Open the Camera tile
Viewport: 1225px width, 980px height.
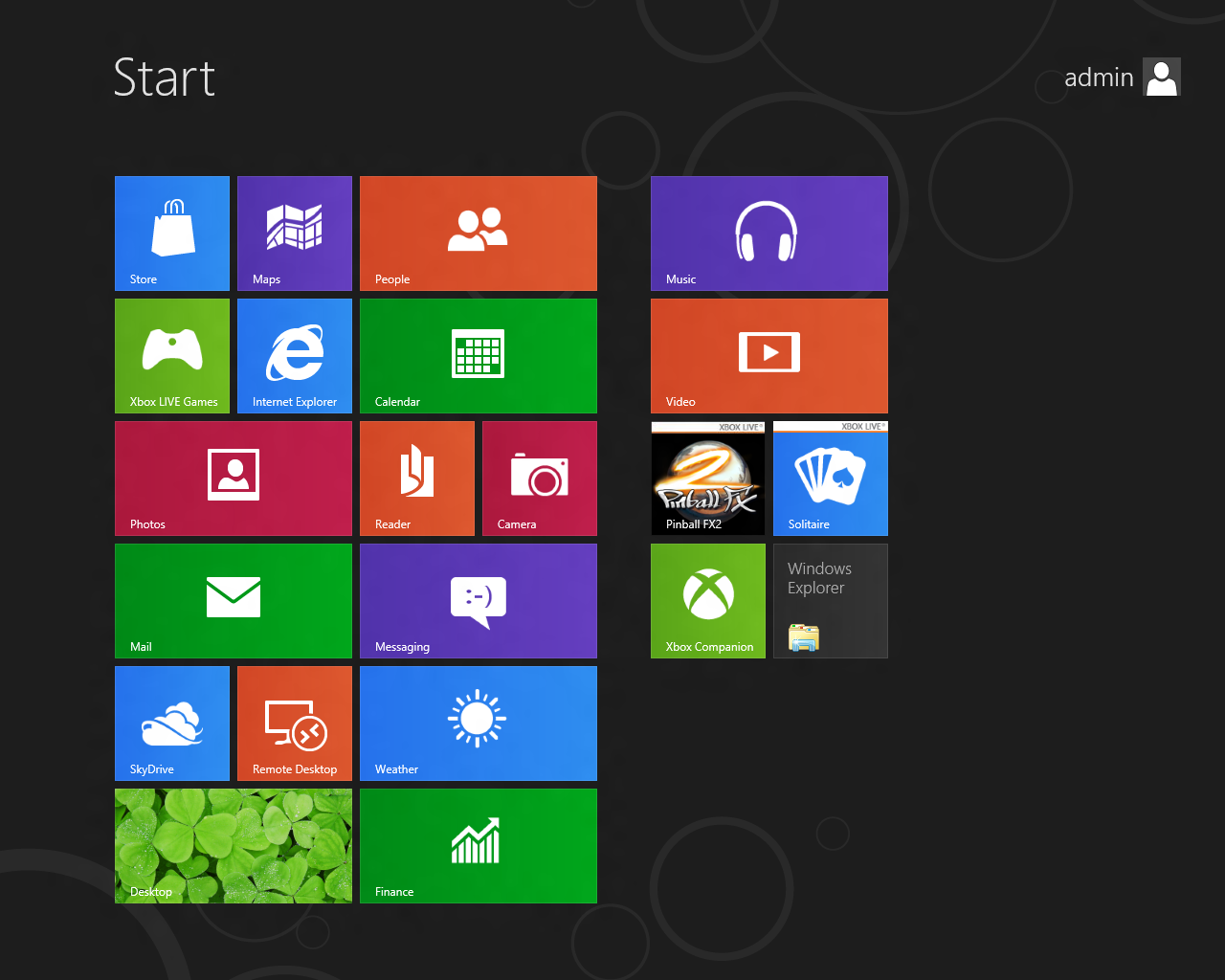tap(540, 479)
